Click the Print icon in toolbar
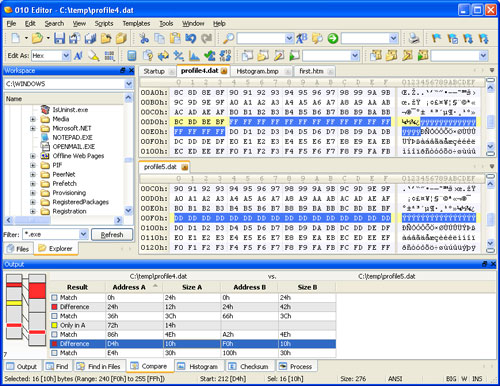The image size is (500, 386). coord(414,38)
